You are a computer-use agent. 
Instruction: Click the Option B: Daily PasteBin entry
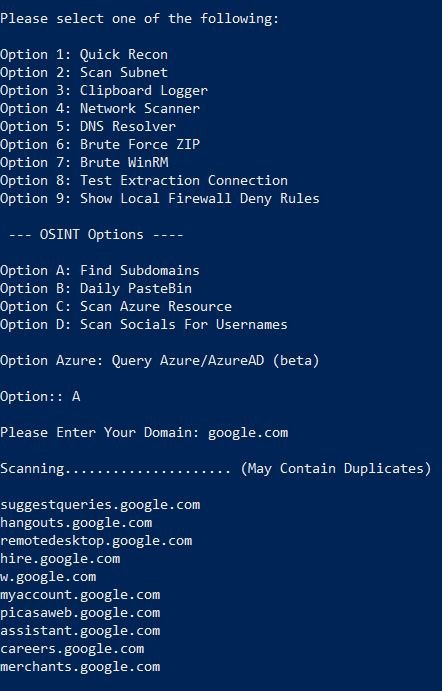tap(96, 289)
